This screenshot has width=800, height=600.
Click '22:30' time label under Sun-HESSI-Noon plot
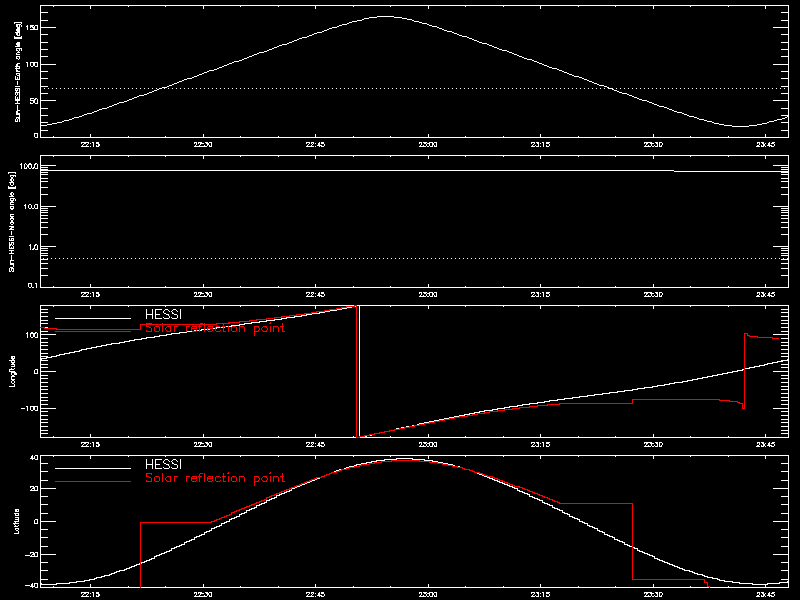click(203, 294)
